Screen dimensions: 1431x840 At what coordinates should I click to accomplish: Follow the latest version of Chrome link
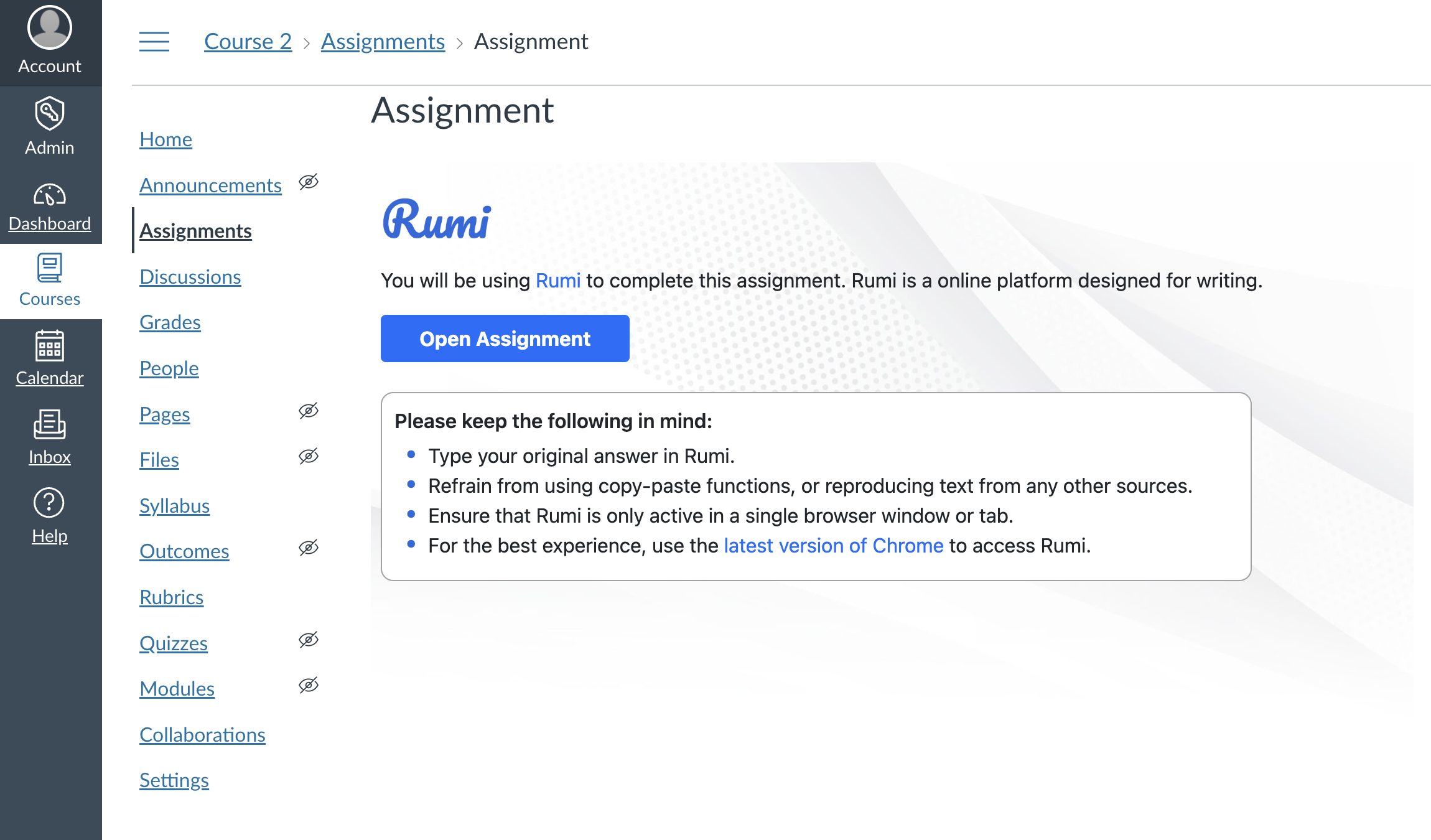[x=833, y=546]
